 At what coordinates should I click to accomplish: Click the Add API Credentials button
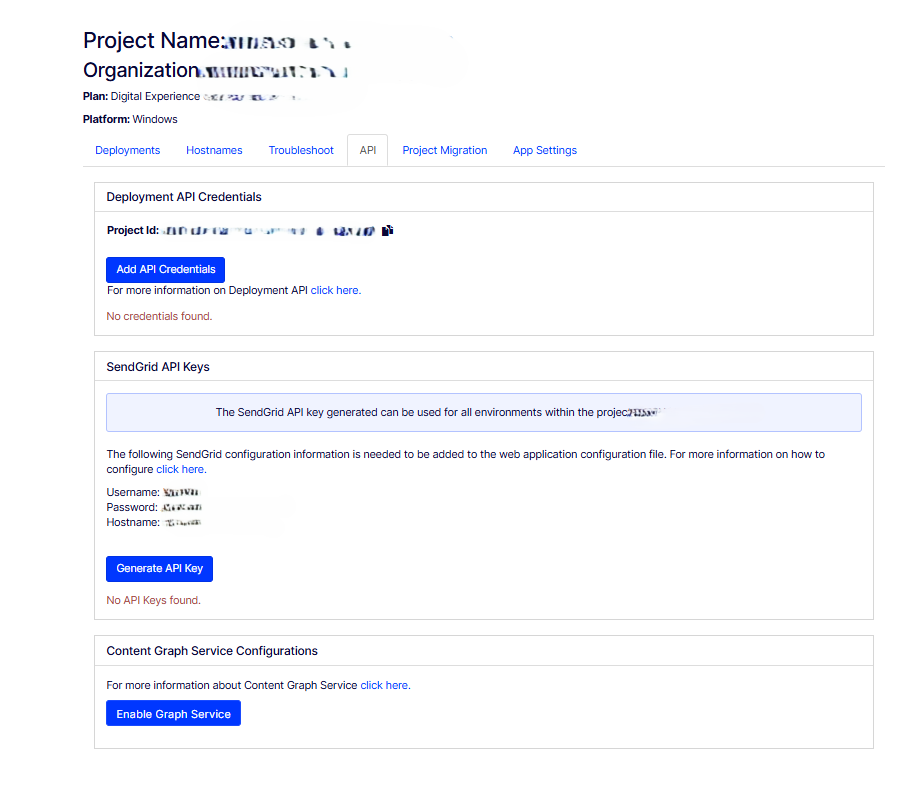165,270
